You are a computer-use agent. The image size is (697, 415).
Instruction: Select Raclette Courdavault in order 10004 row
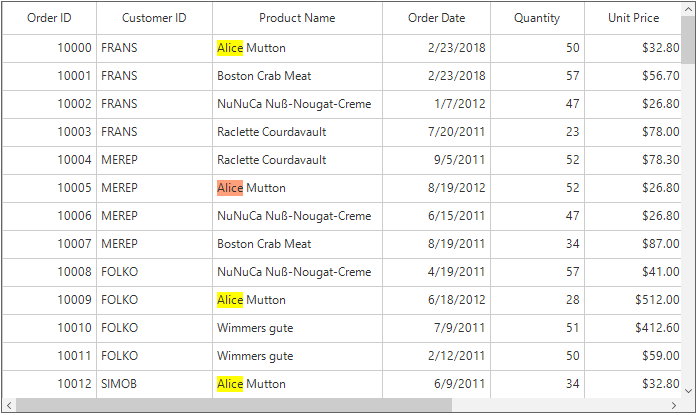coord(297,160)
